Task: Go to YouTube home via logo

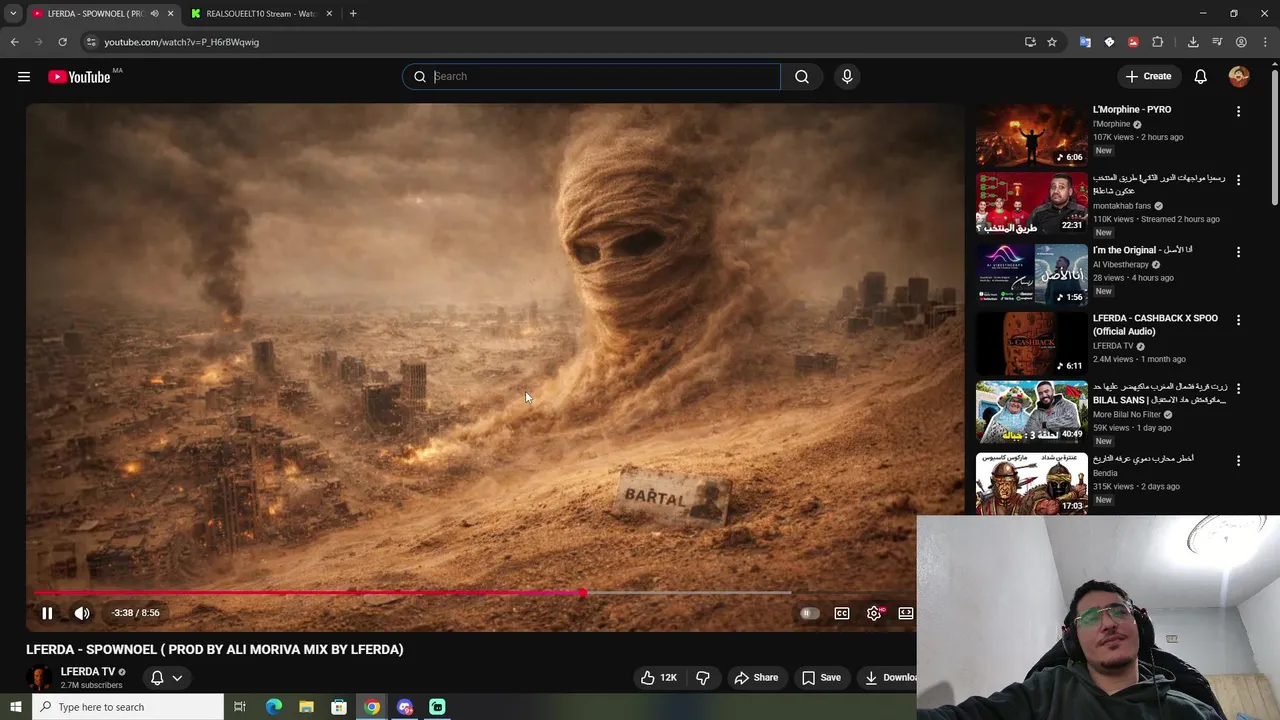Action: click(80, 77)
